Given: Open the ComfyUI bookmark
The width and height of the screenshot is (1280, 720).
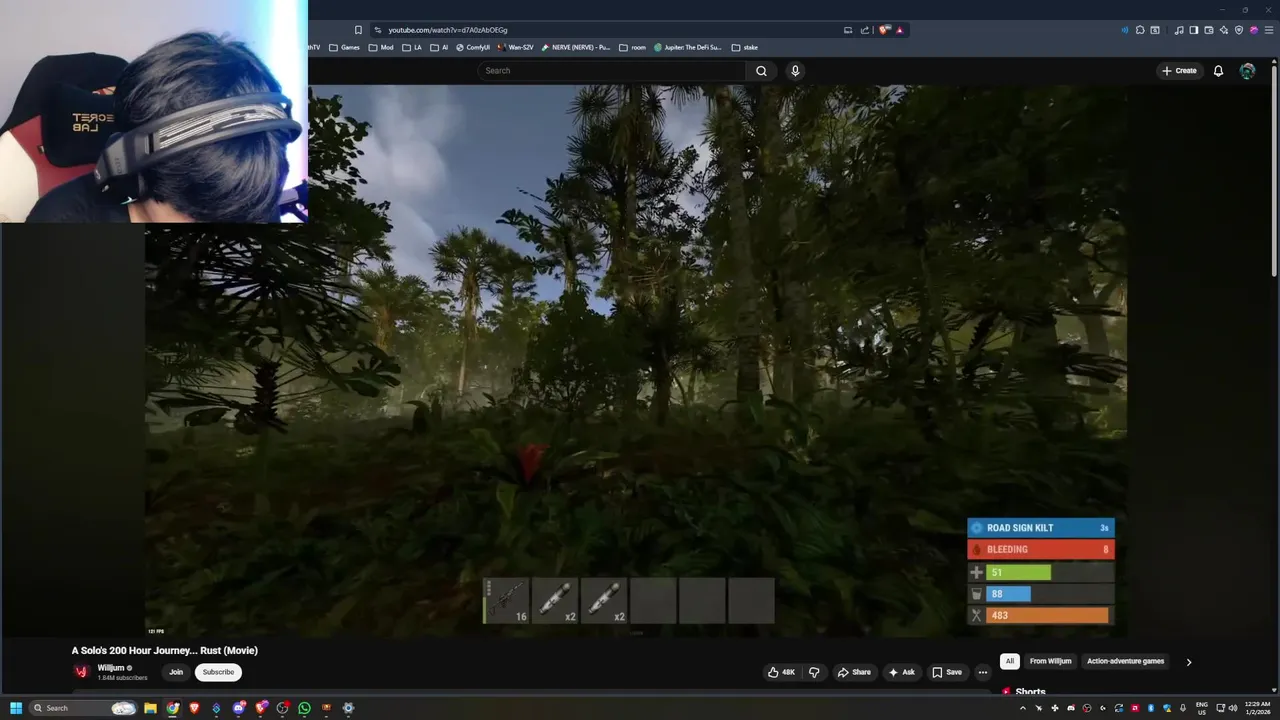Looking at the screenshot, I should pyautogui.click(x=473, y=47).
